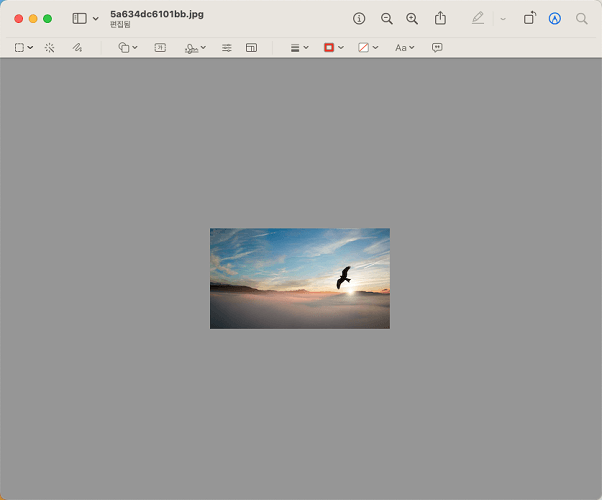The image size is (602, 500).
Task: Select the Sketch pen tool
Action: coord(78,47)
